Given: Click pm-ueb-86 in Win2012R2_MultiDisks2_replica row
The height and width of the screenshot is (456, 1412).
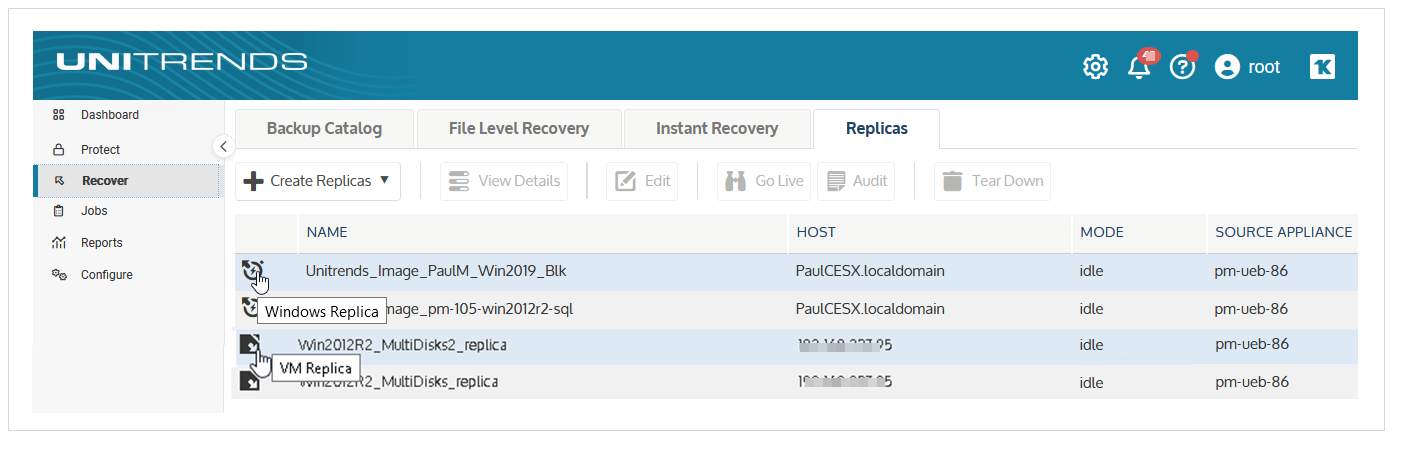Looking at the screenshot, I should (x=1251, y=344).
